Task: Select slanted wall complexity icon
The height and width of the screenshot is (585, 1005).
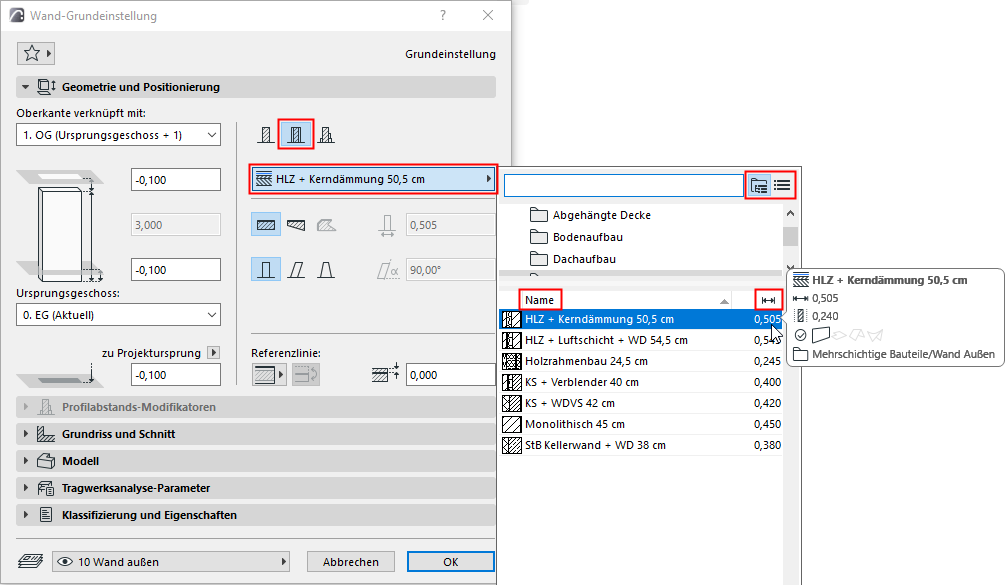Action: point(296,270)
